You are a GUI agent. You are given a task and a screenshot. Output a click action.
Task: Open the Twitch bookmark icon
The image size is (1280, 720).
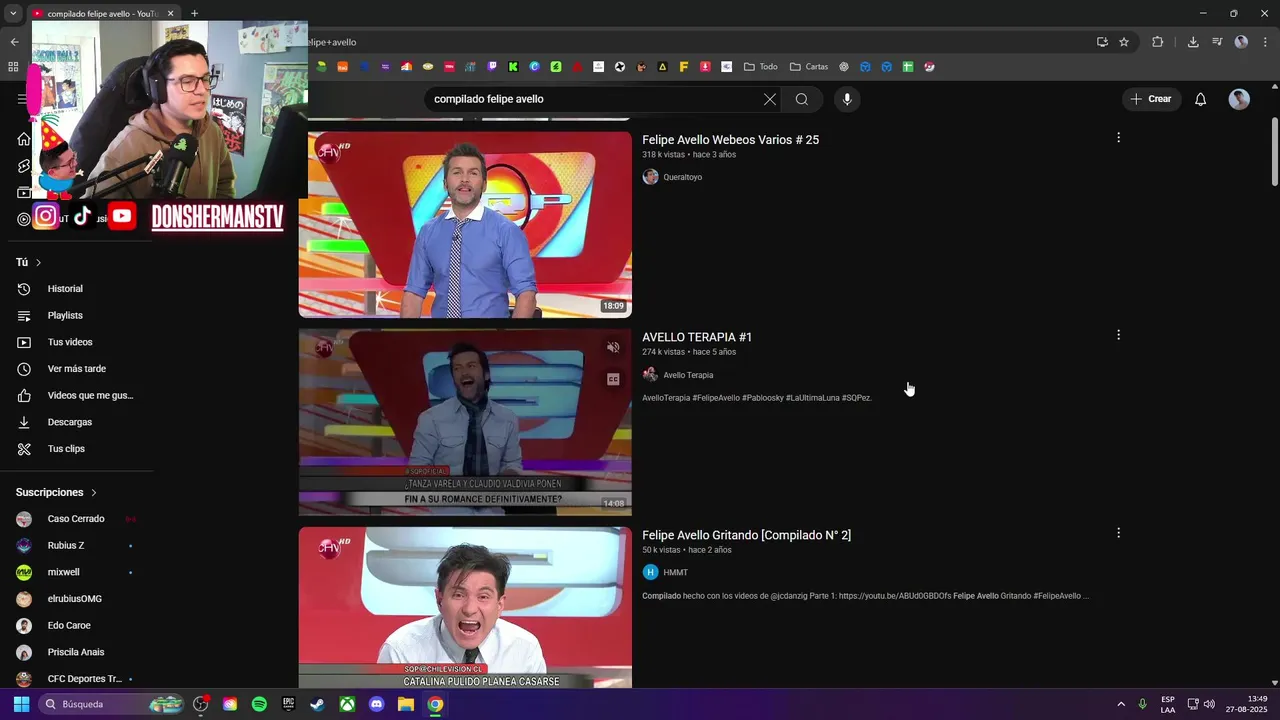click(492, 67)
